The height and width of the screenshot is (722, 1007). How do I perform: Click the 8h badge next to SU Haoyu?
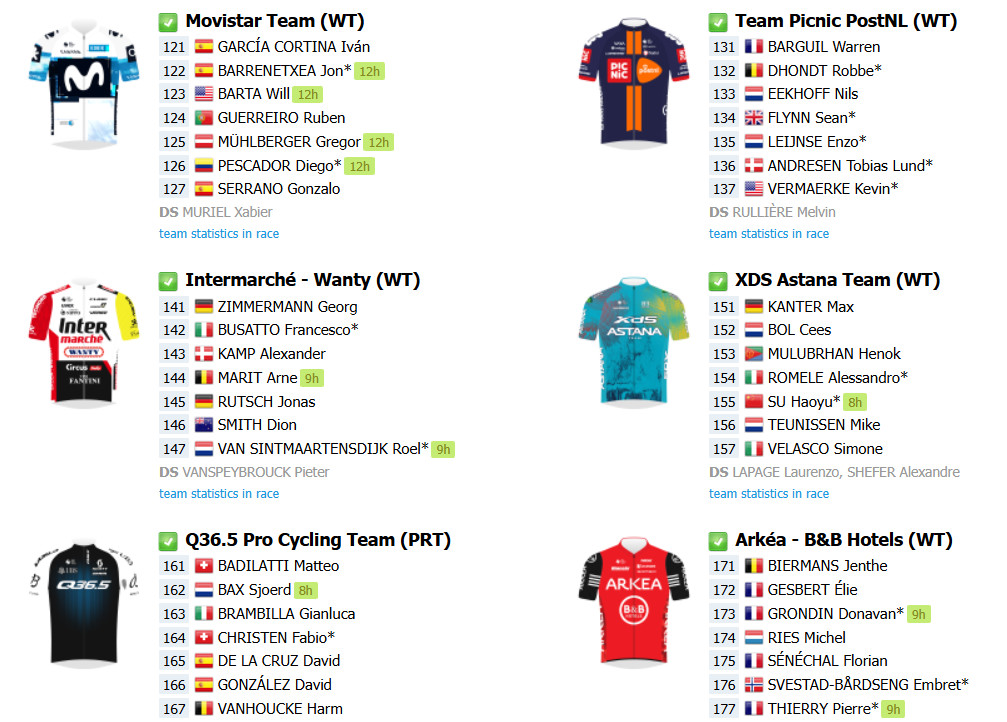(x=855, y=402)
